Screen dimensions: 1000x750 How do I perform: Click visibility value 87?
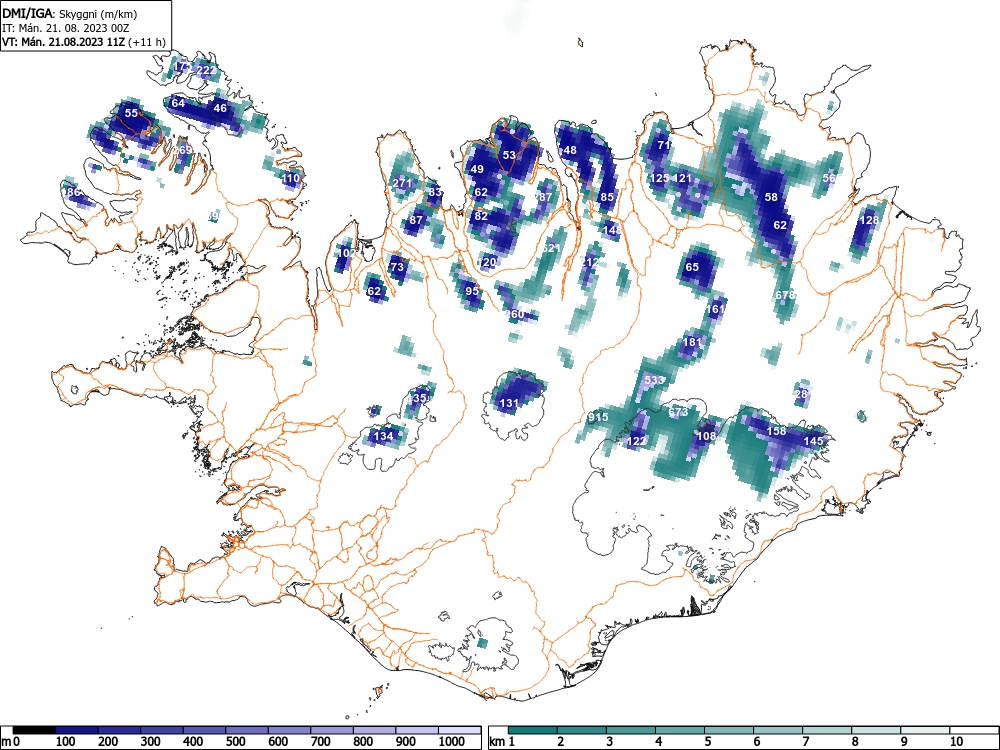point(416,220)
